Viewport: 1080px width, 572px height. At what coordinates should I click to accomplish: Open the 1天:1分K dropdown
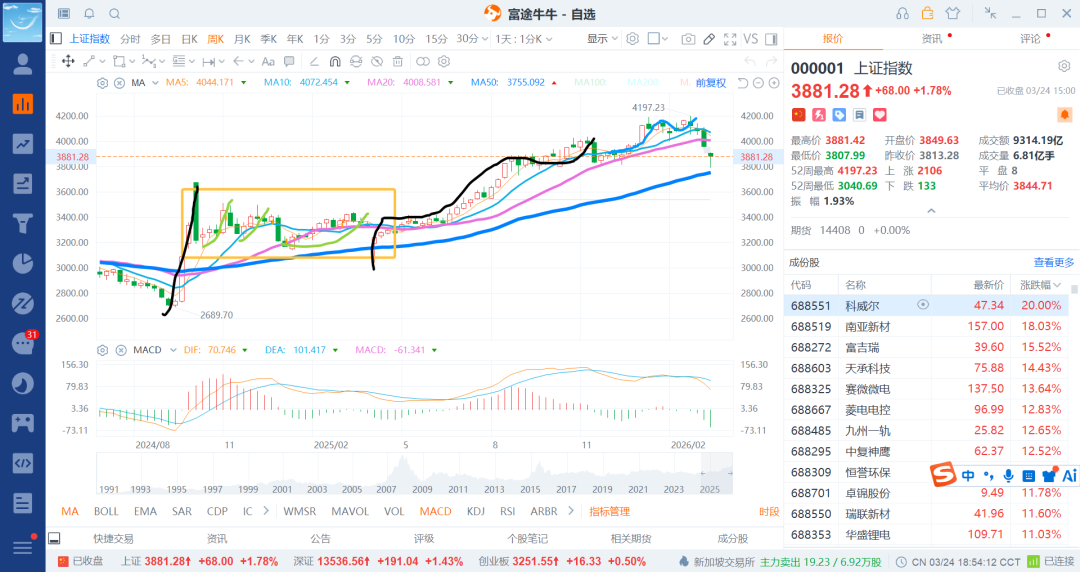coord(523,39)
